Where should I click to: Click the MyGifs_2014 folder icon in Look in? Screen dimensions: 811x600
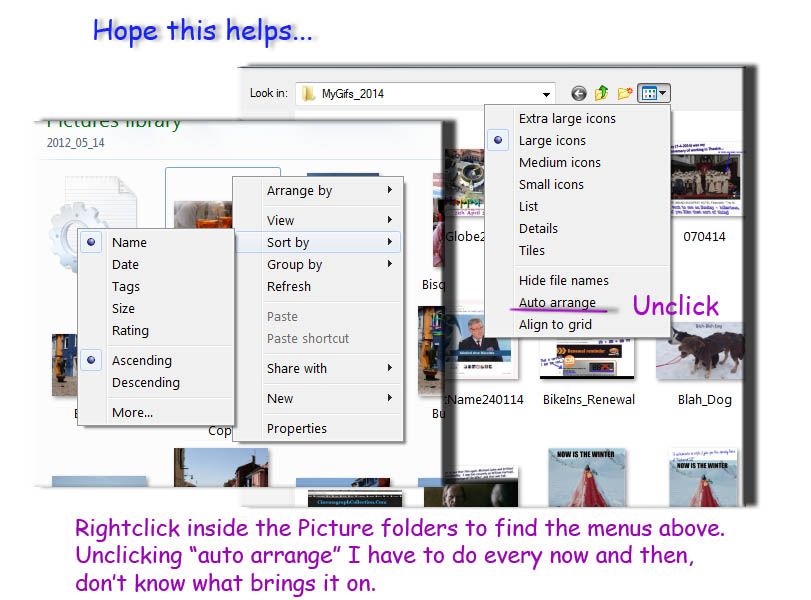tap(308, 94)
